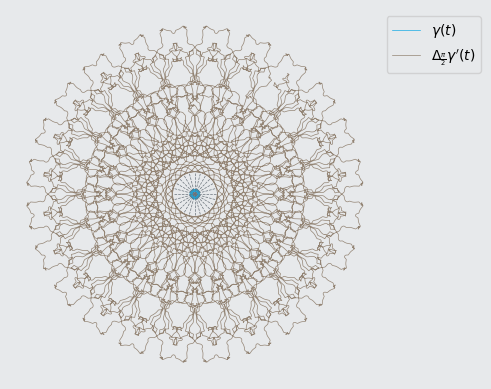Select the Δγ′(t) legend label text

tap(453, 56)
